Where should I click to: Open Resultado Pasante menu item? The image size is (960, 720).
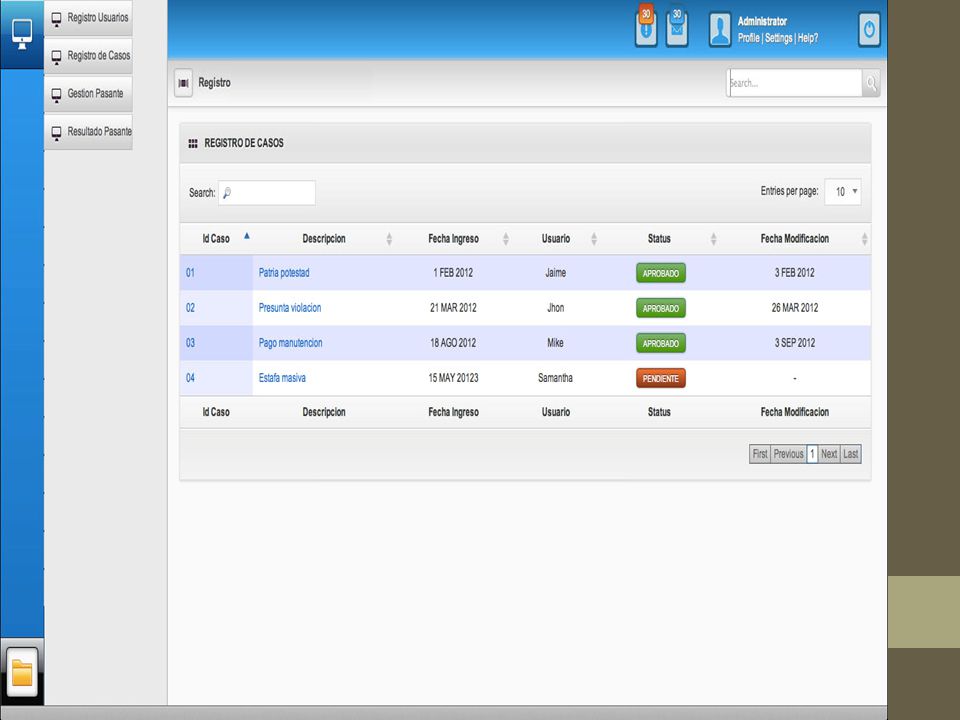[x=88, y=132]
